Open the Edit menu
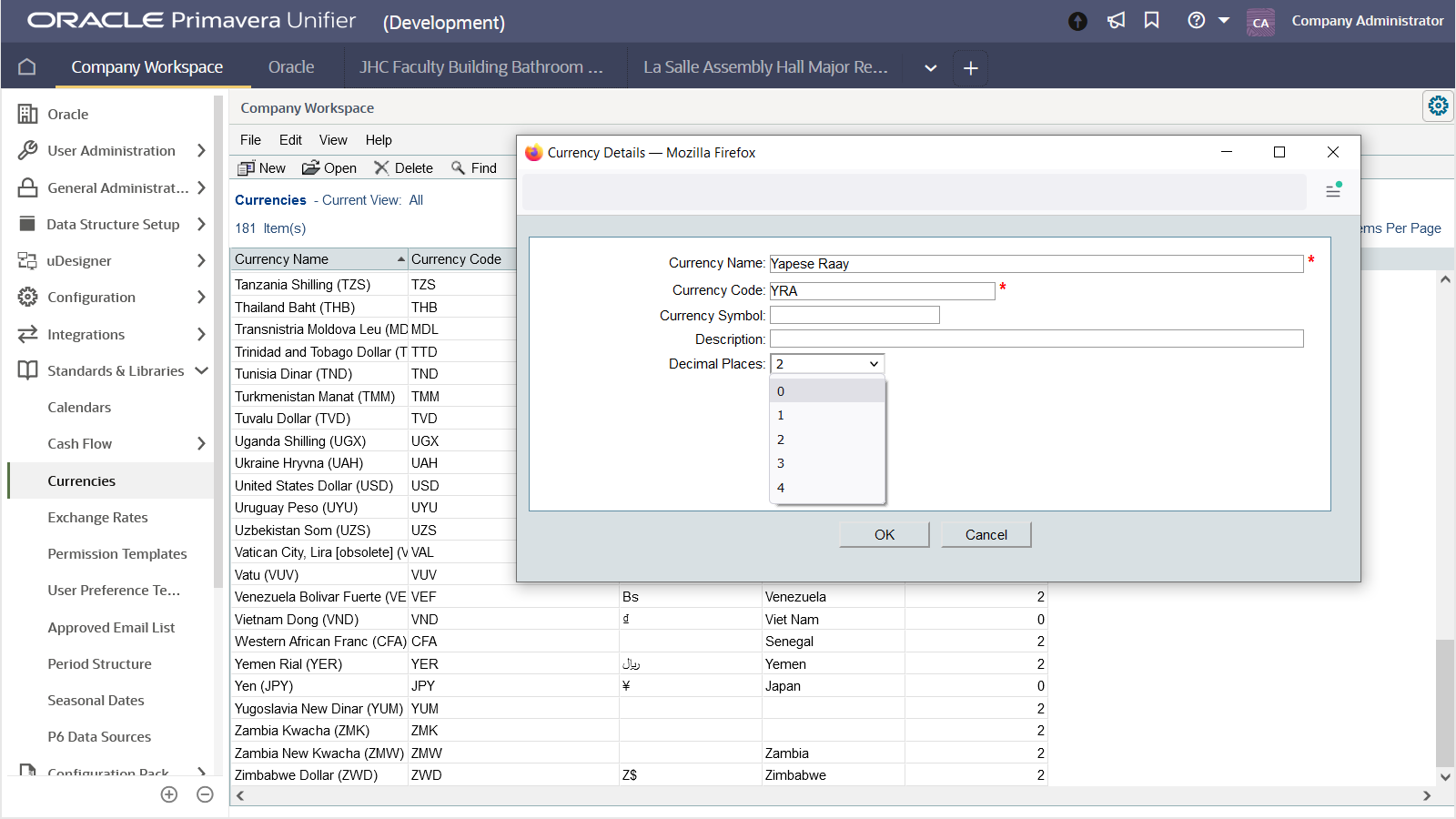 click(x=290, y=140)
